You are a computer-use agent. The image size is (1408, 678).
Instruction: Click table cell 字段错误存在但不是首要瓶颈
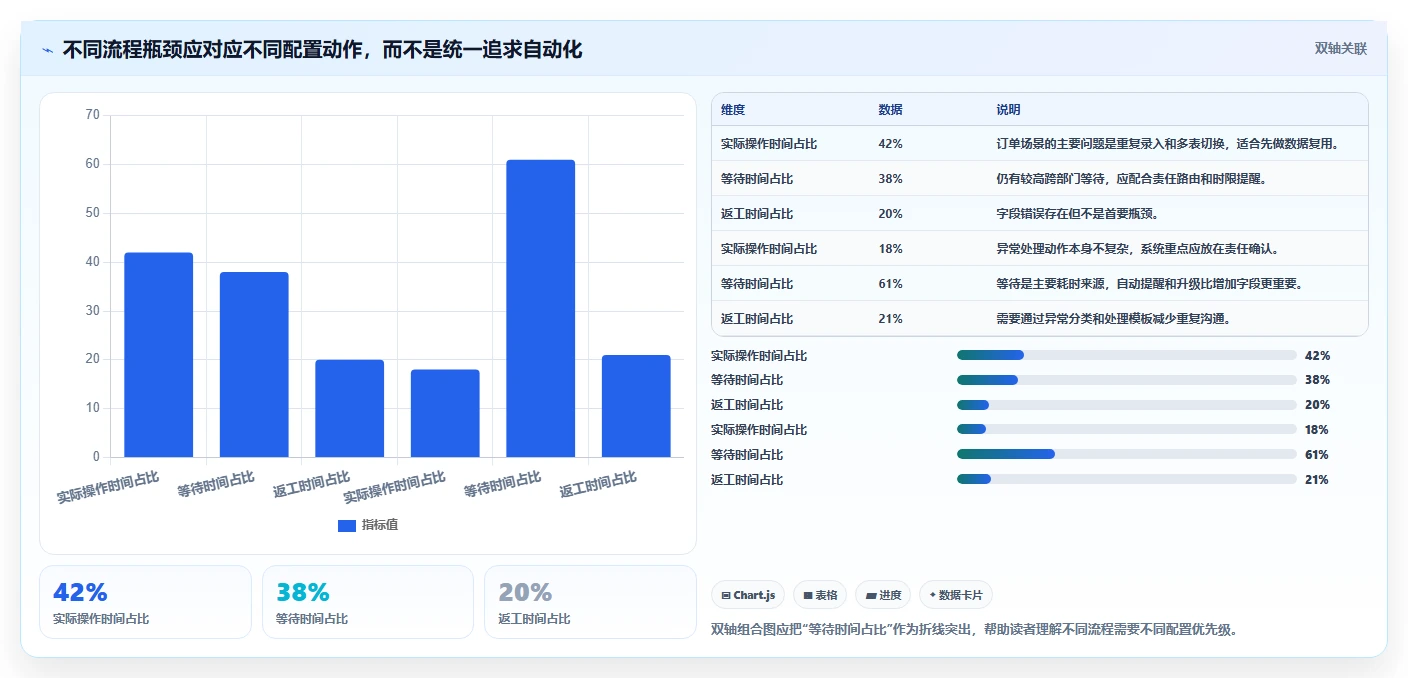pos(1078,214)
